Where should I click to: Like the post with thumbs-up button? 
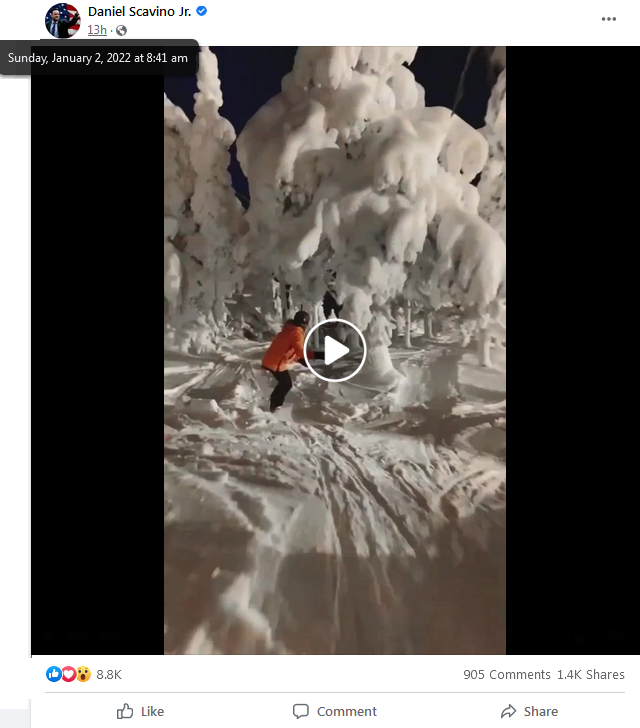[x=140, y=711]
